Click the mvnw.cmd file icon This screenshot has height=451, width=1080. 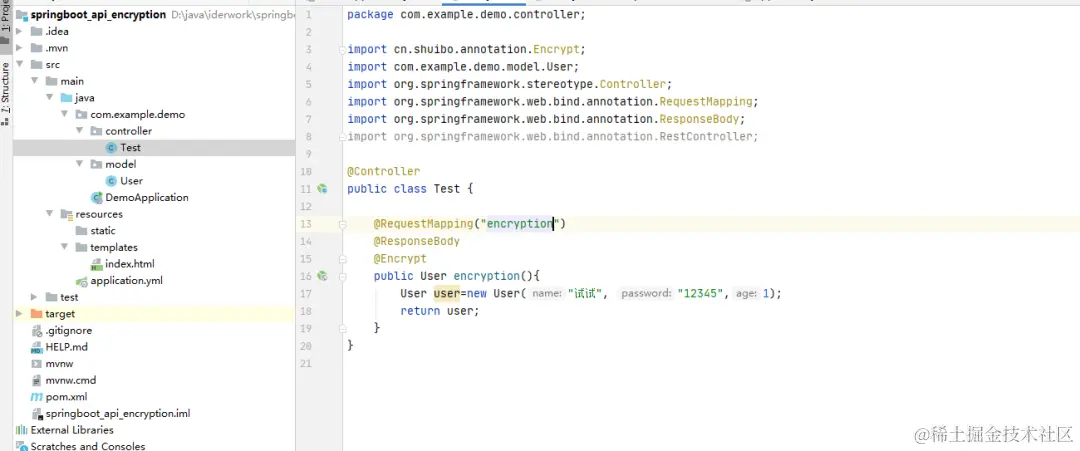[x=37, y=380]
